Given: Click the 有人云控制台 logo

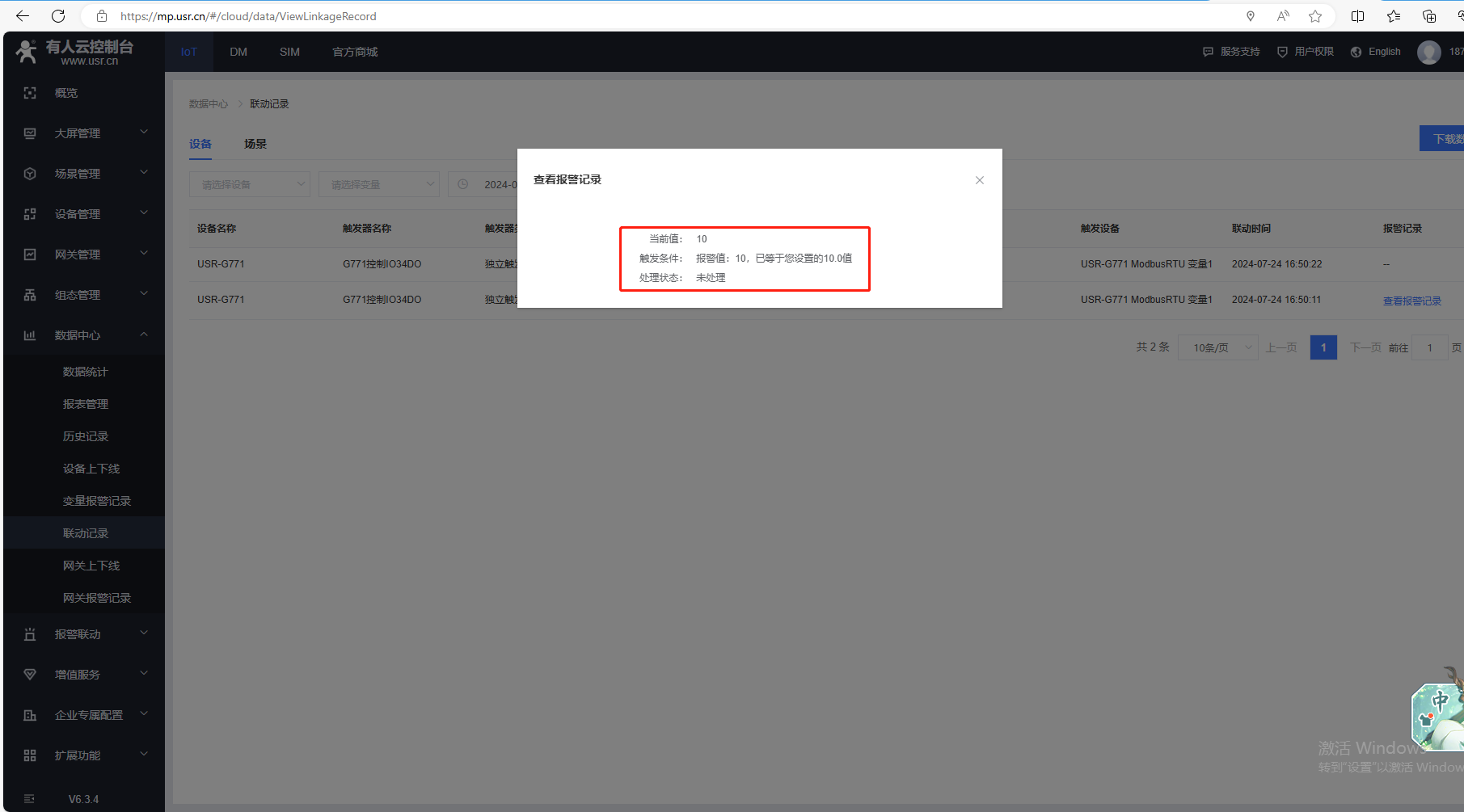Looking at the screenshot, I should point(74,52).
